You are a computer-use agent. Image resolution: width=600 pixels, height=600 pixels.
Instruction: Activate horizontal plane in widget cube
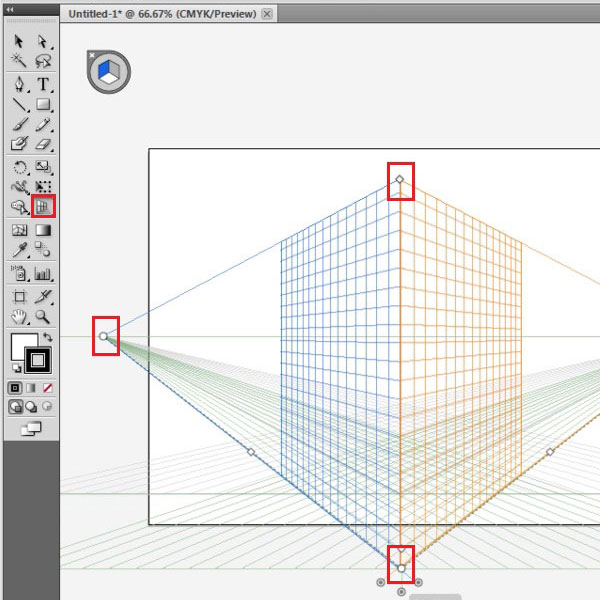click(109, 78)
